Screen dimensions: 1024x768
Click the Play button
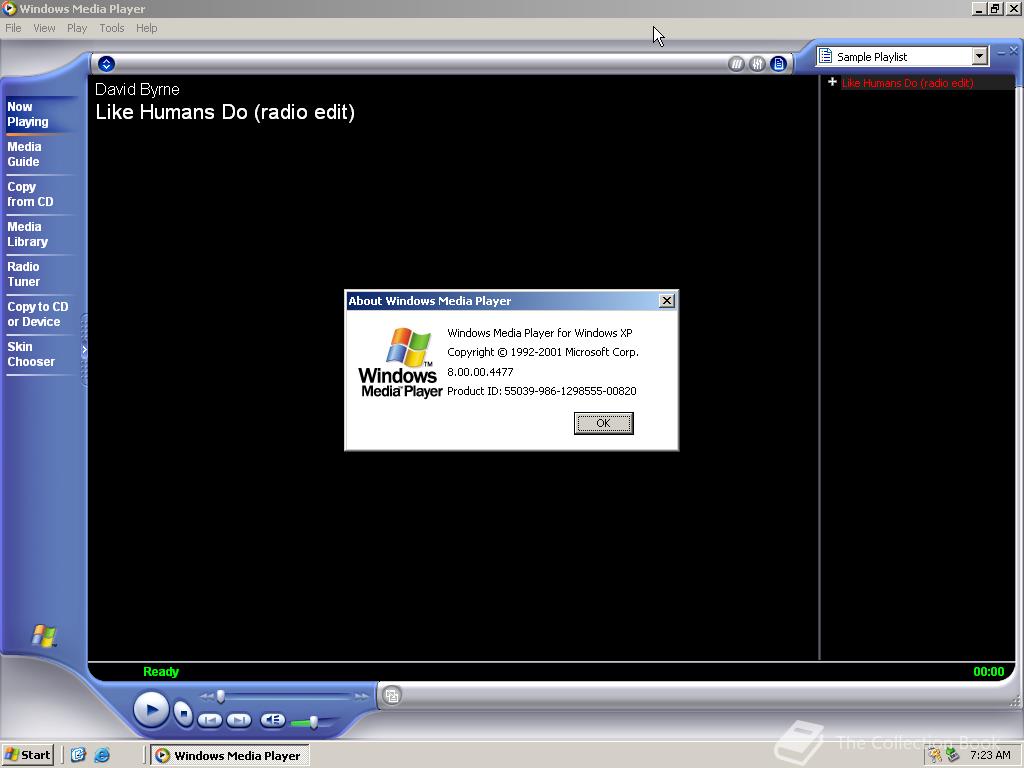[152, 710]
